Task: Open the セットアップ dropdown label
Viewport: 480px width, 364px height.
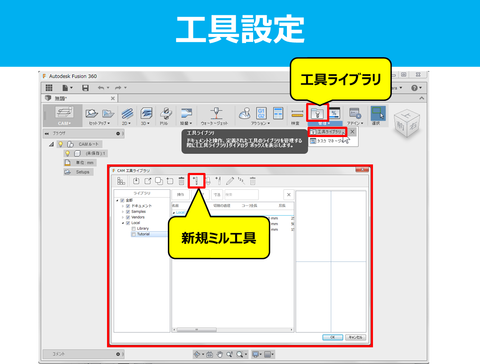Action: (x=99, y=123)
